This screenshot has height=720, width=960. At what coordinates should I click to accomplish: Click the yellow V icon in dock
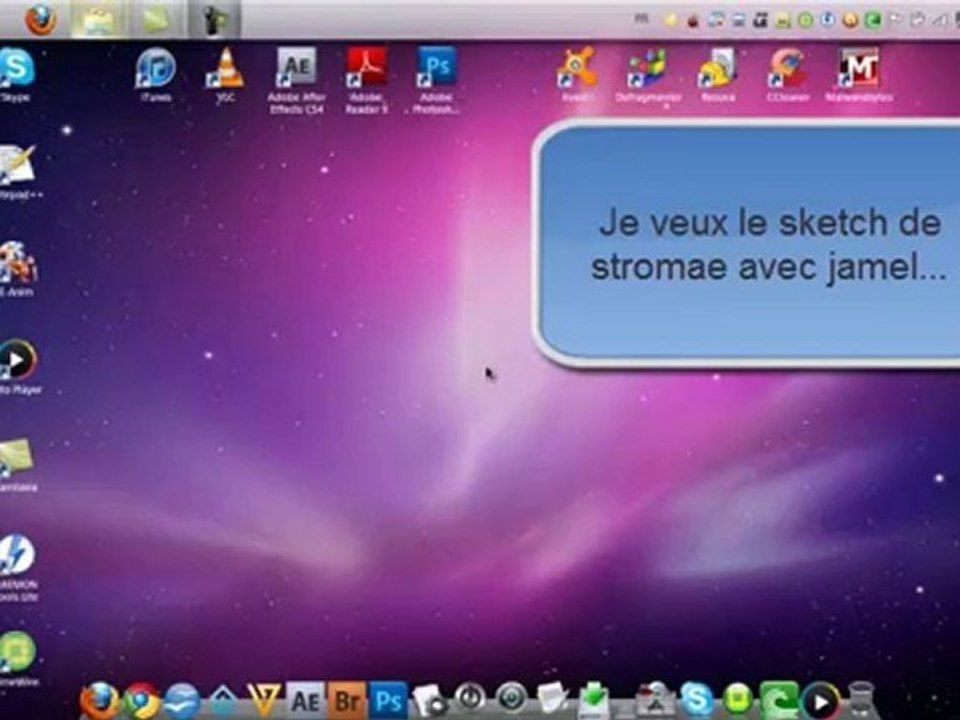[x=264, y=700]
